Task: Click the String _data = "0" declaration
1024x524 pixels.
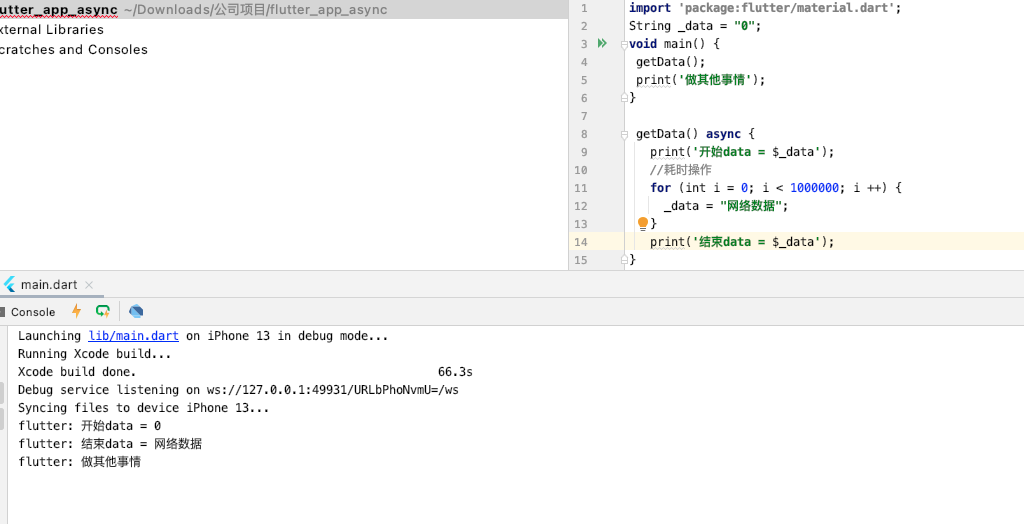Action: coord(695,26)
